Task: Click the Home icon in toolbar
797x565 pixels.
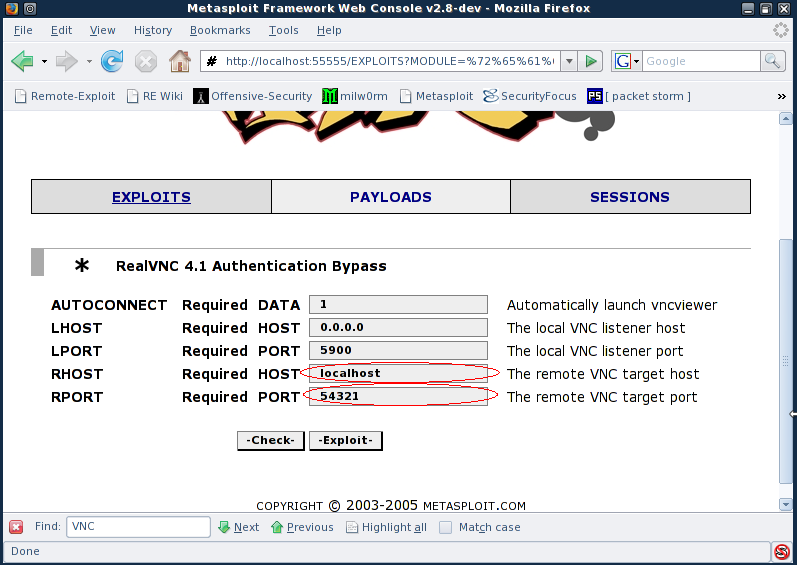Action: pos(180,62)
